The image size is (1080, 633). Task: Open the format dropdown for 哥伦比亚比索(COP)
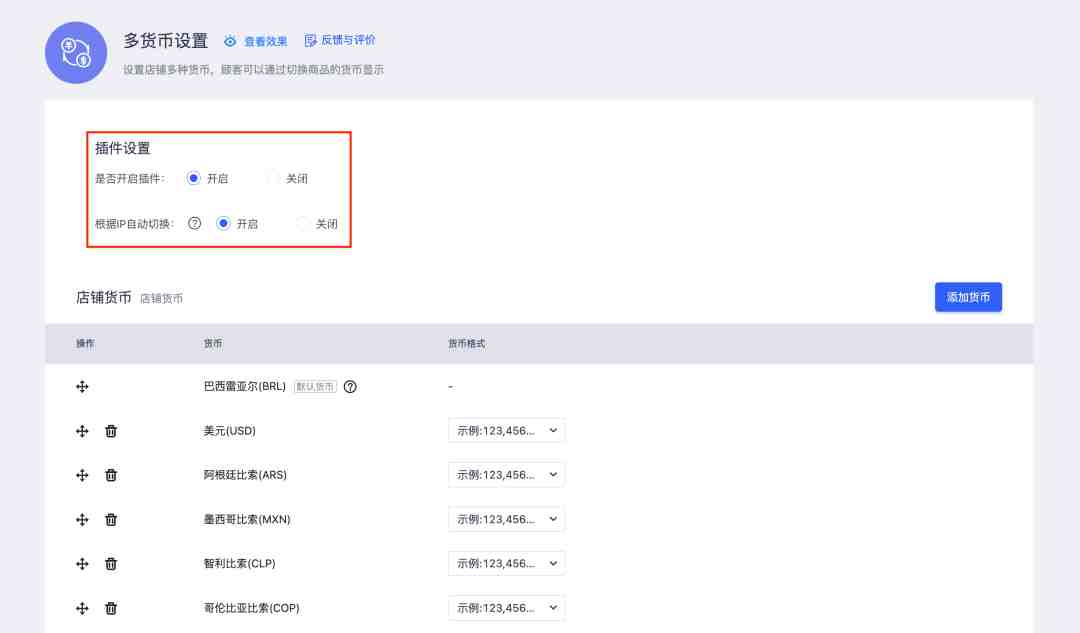(x=506, y=608)
